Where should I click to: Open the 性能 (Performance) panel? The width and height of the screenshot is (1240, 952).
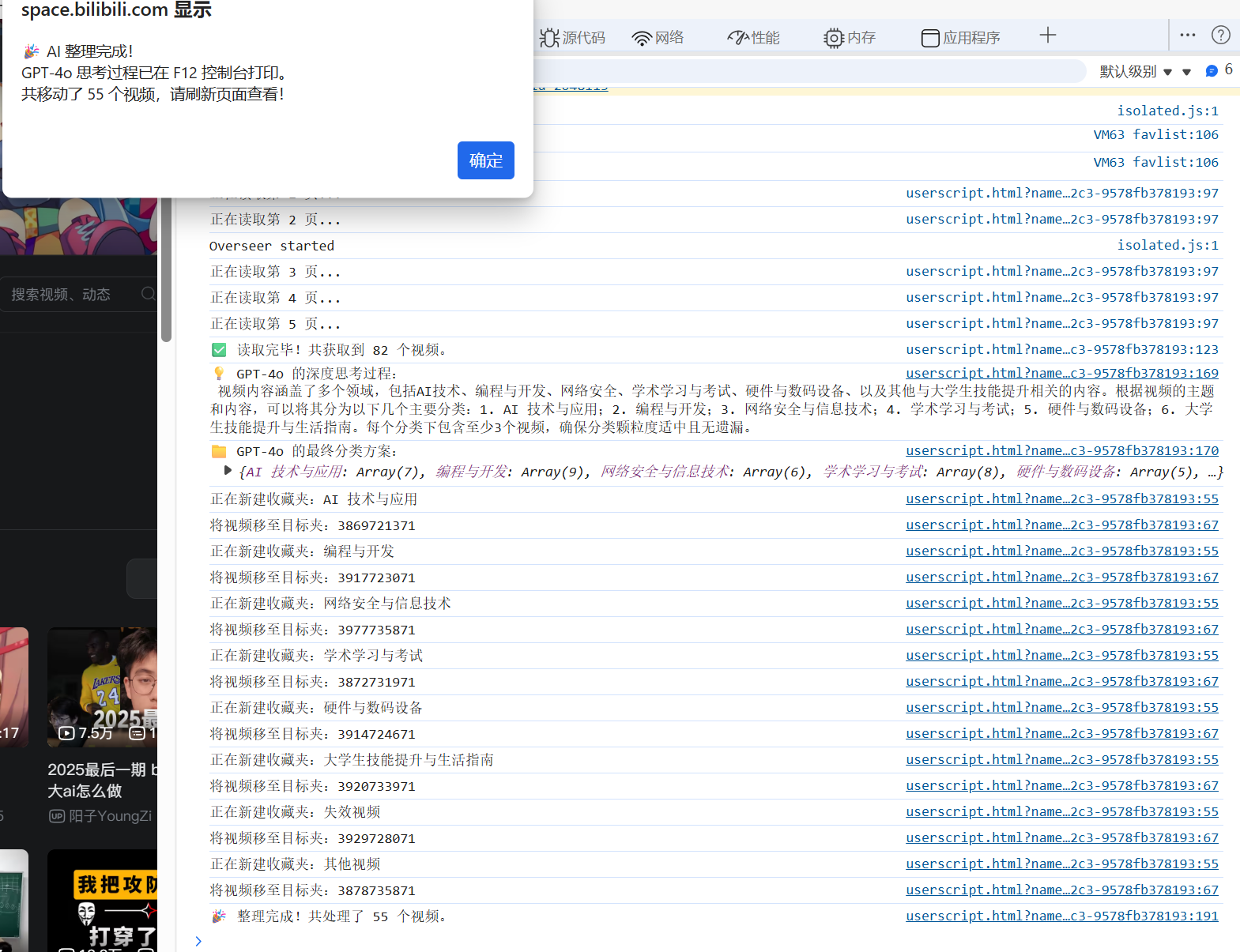pos(753,37)
